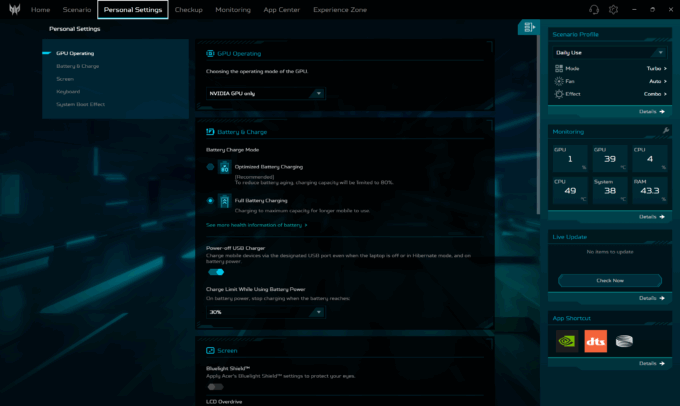This screenshot has height=406, width=680.
Task: Select Keyboard in the sidebar
Action: pyautogui.click(x=68, y=92)
